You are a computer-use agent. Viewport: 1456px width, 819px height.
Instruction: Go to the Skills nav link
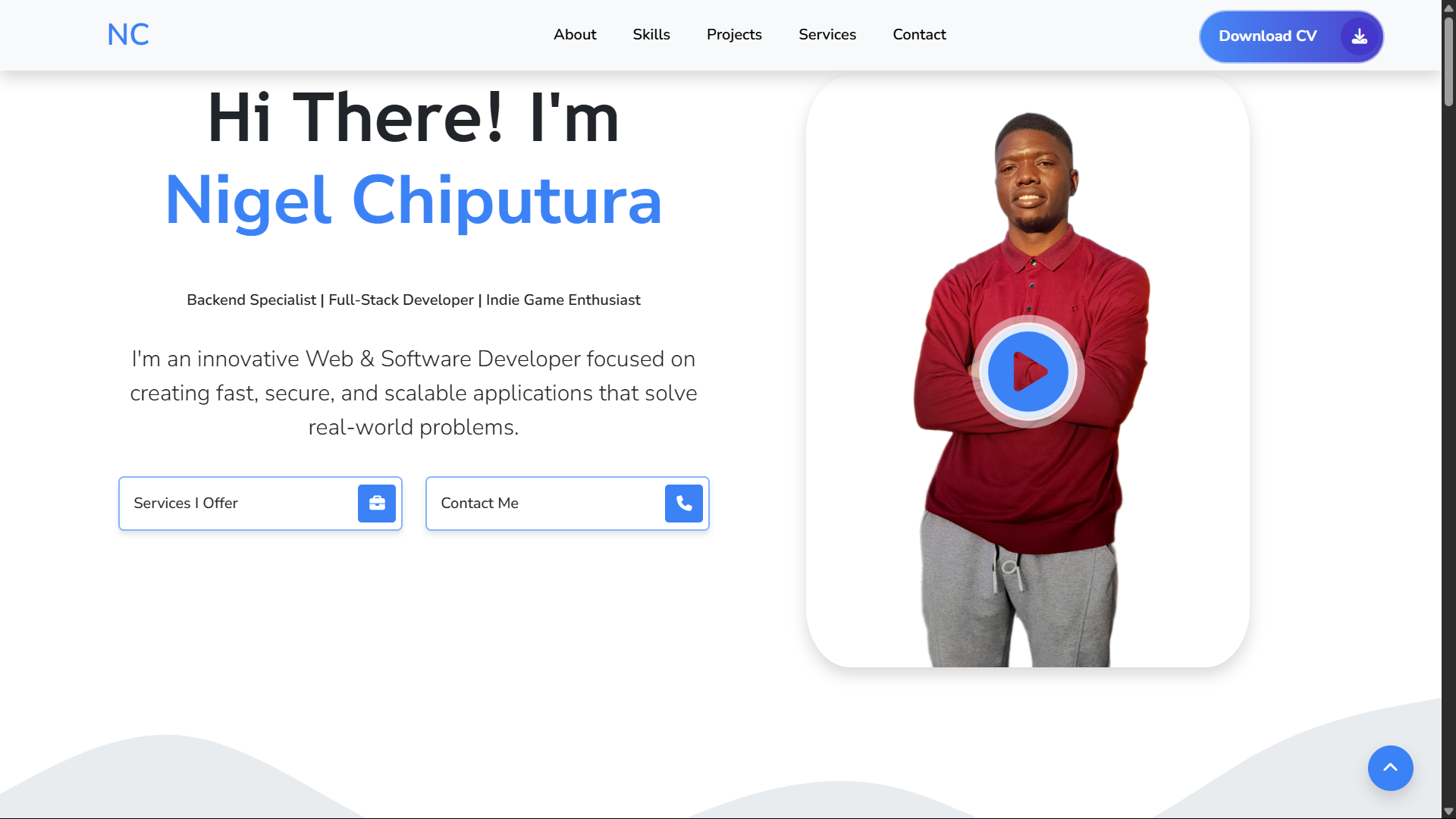tap(651, 35)
